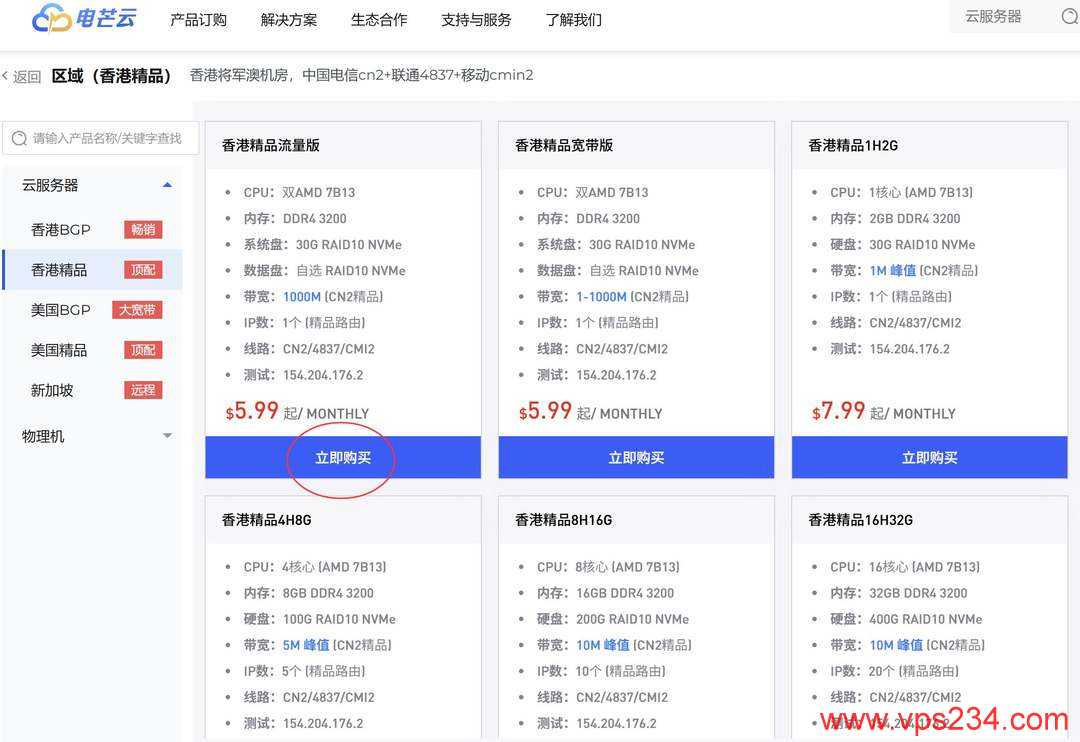Image resolution: width=1080 pixels, height=742 pixels.
Task: Click the 电芒云 cloud logo icon
Action: 51,18
